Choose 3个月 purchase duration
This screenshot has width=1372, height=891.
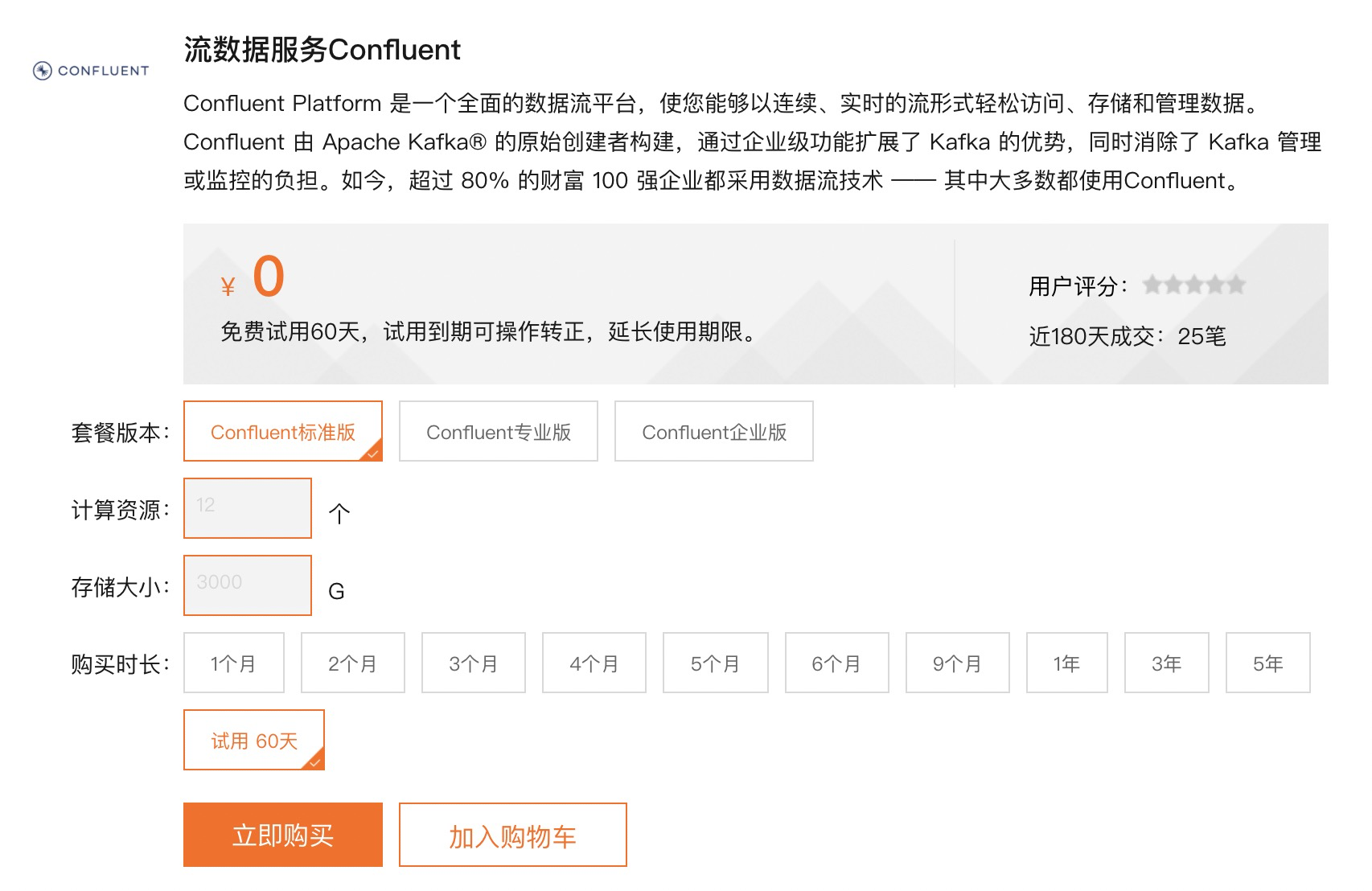click(x=474, y=663)
